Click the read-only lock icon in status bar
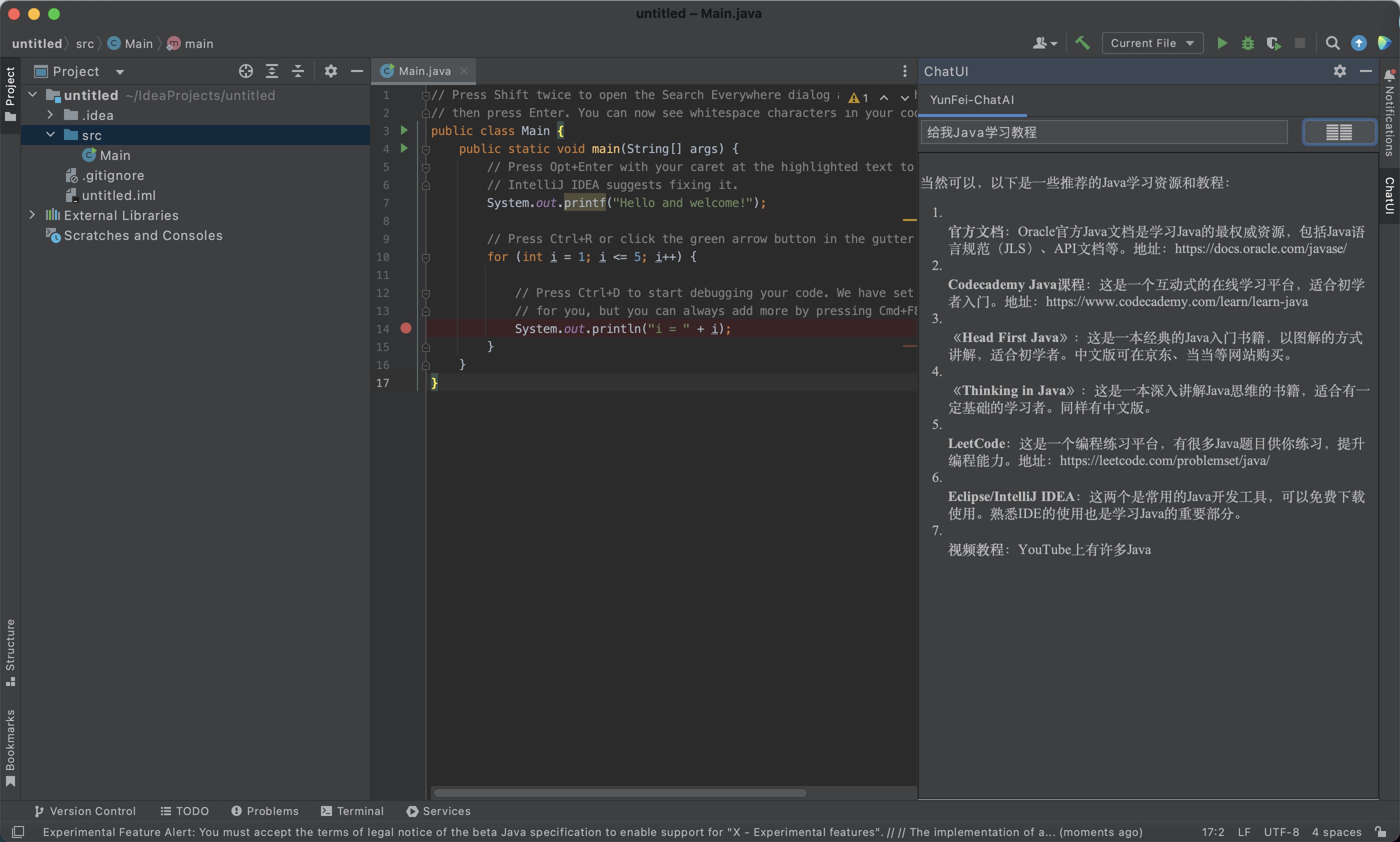The height and width of the screenshot is (842, 1400). [x=1381, y=832]
